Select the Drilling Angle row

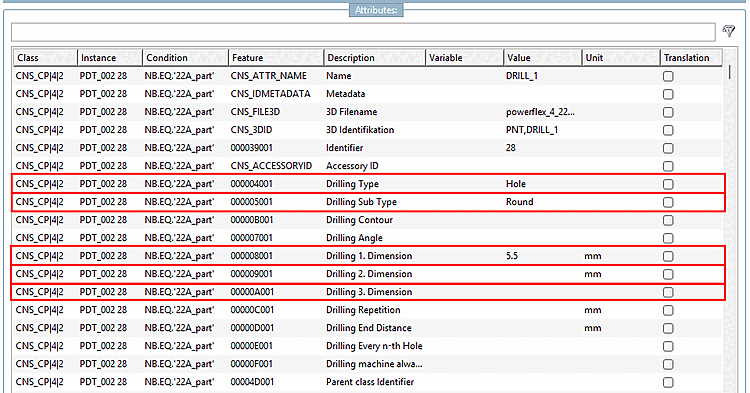(x=367, y=238)
